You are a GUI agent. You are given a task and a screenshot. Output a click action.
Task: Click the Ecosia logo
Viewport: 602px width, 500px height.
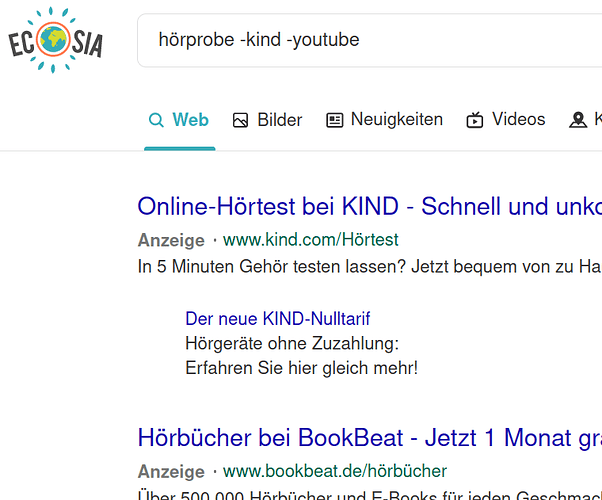point(55,40)
